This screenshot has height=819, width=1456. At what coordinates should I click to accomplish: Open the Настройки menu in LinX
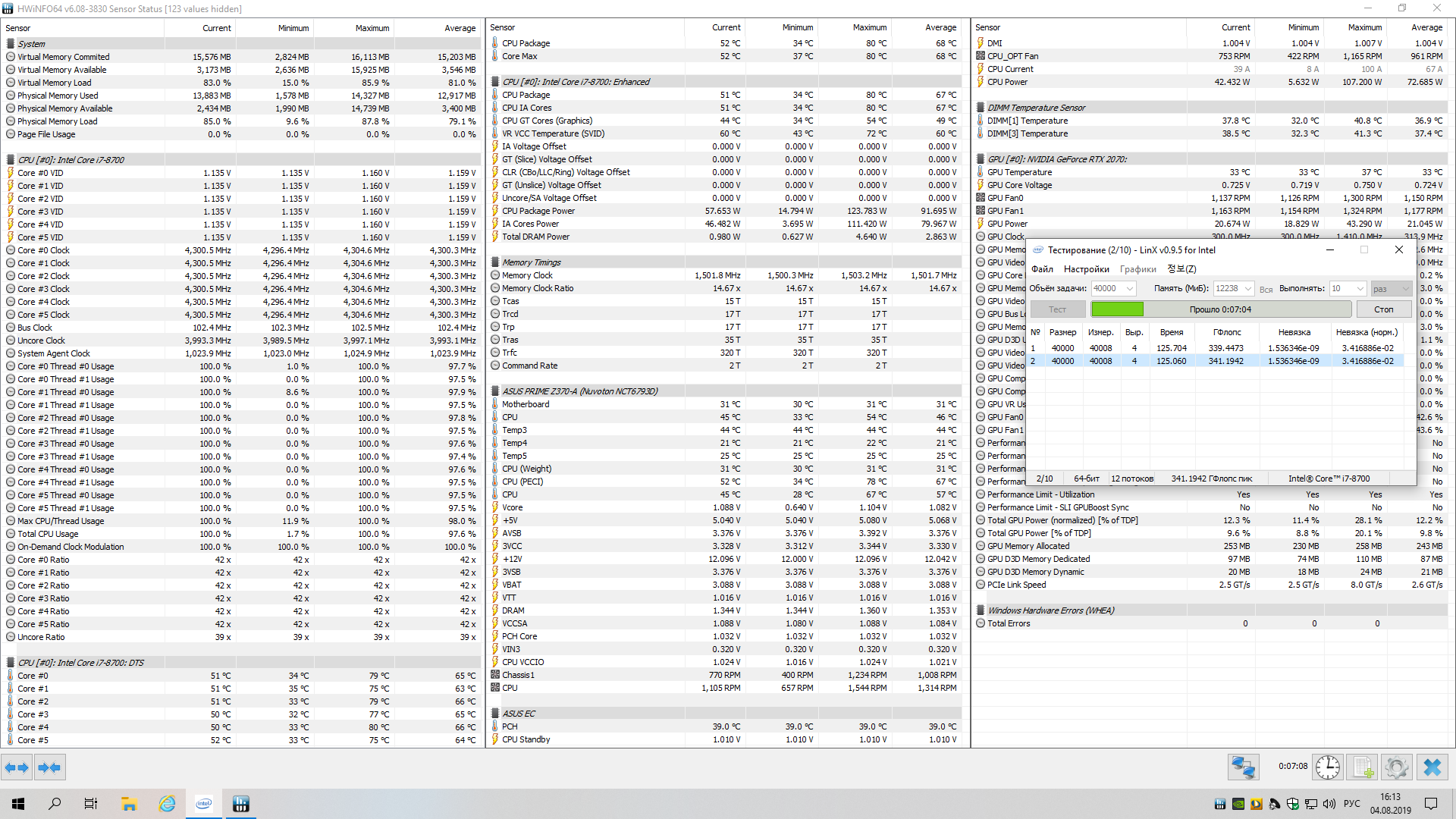(x=1086, y=269)
